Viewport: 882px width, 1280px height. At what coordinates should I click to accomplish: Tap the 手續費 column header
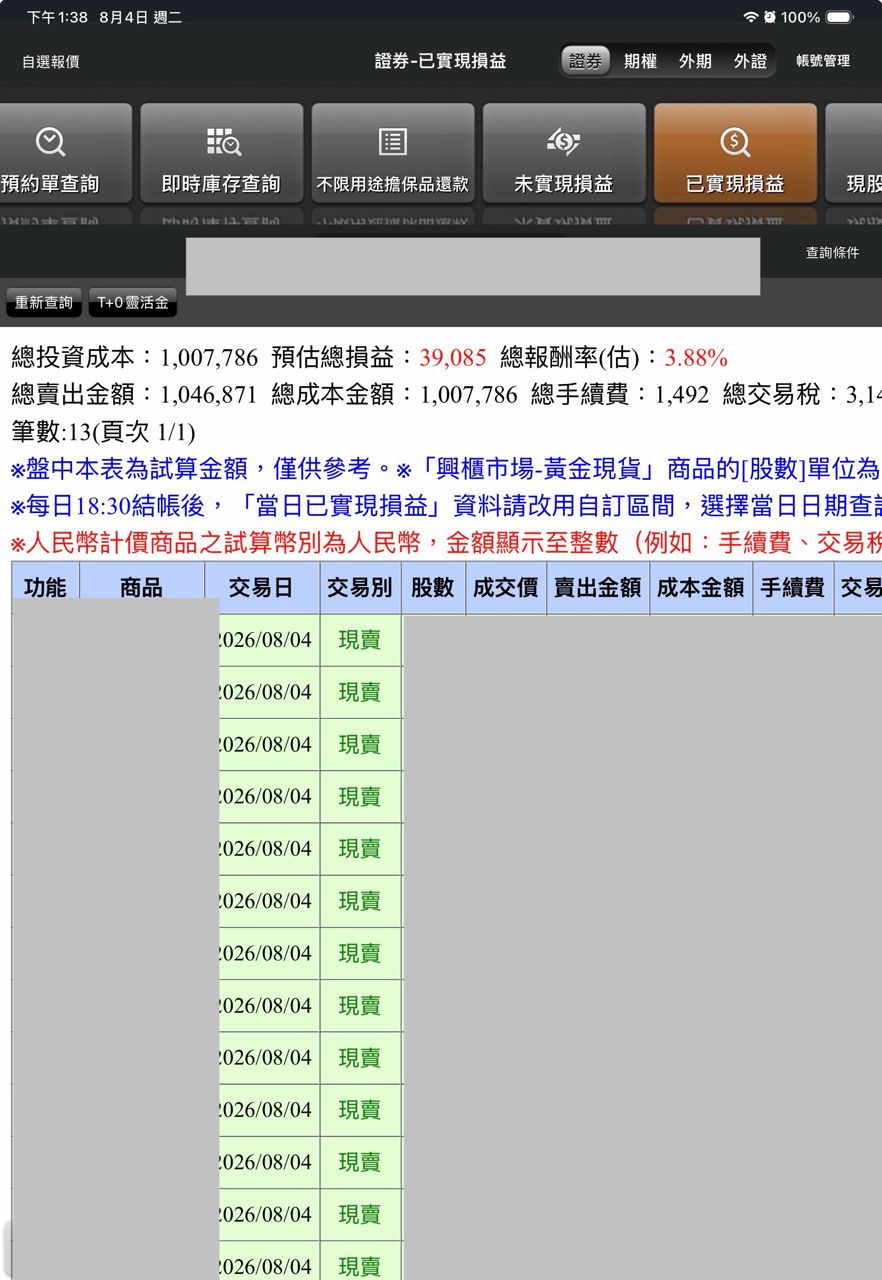click(x=793, y=588)
